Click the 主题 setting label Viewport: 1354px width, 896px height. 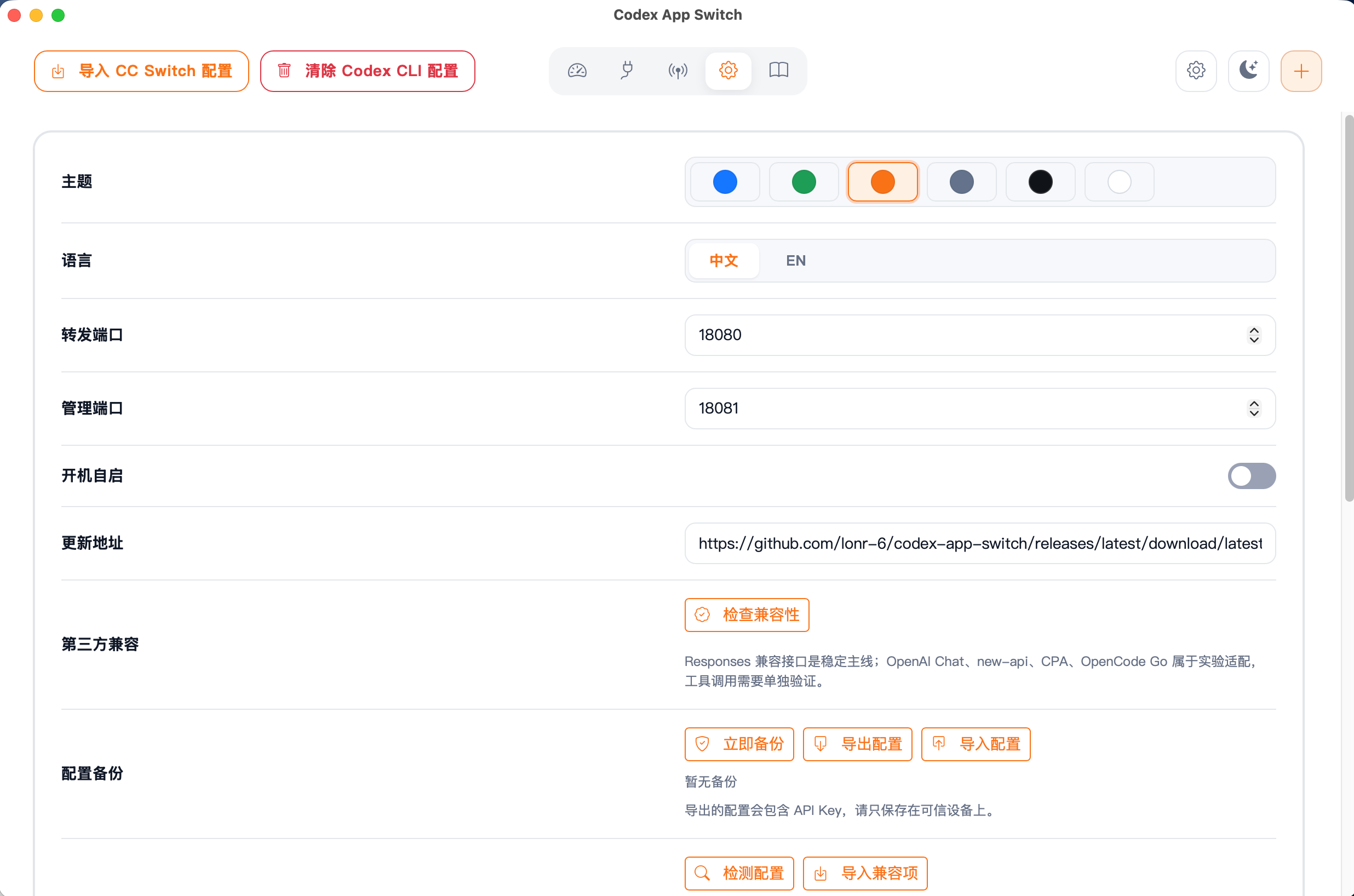[x=77, y=182]
